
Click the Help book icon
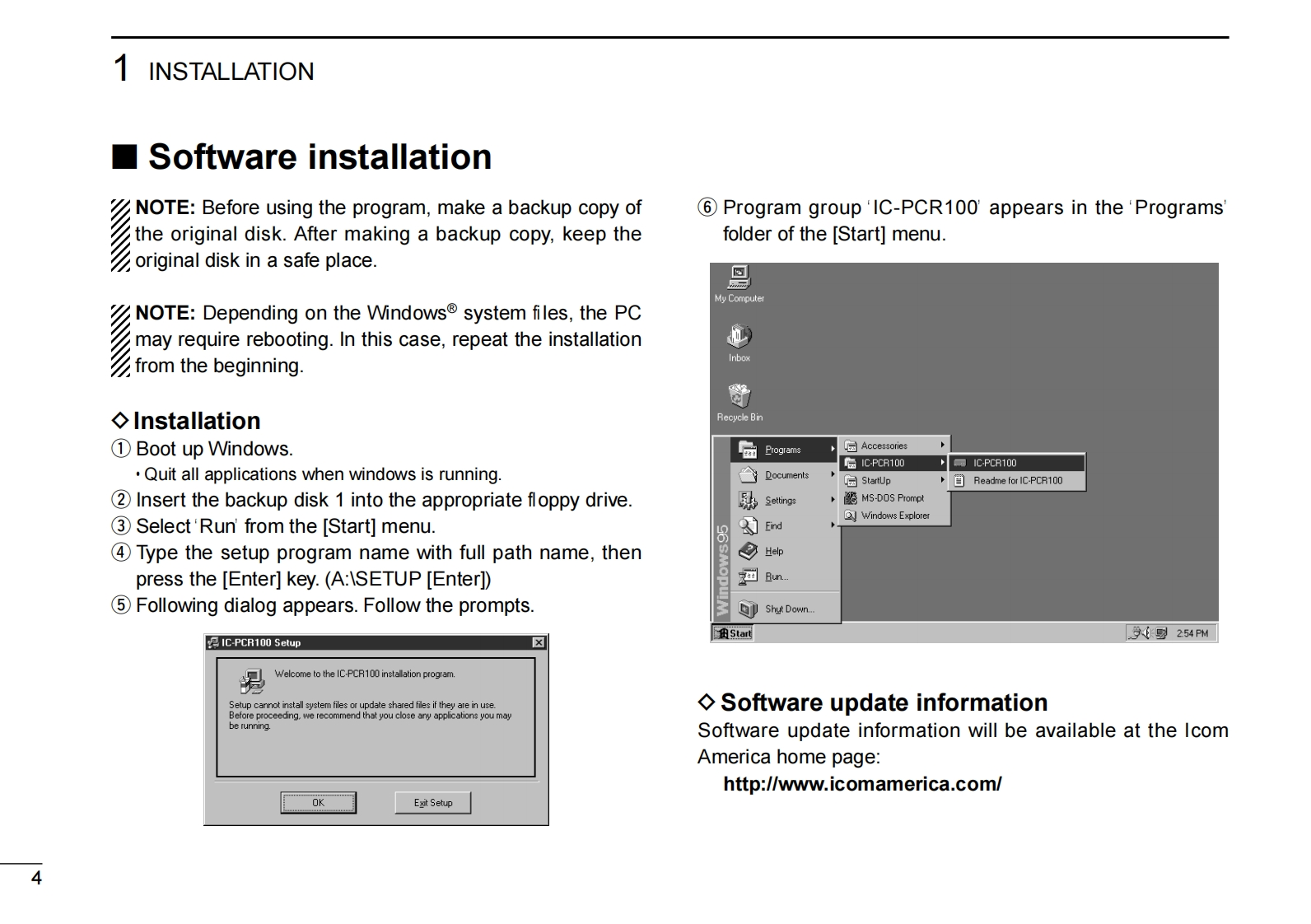click(748, 552)
